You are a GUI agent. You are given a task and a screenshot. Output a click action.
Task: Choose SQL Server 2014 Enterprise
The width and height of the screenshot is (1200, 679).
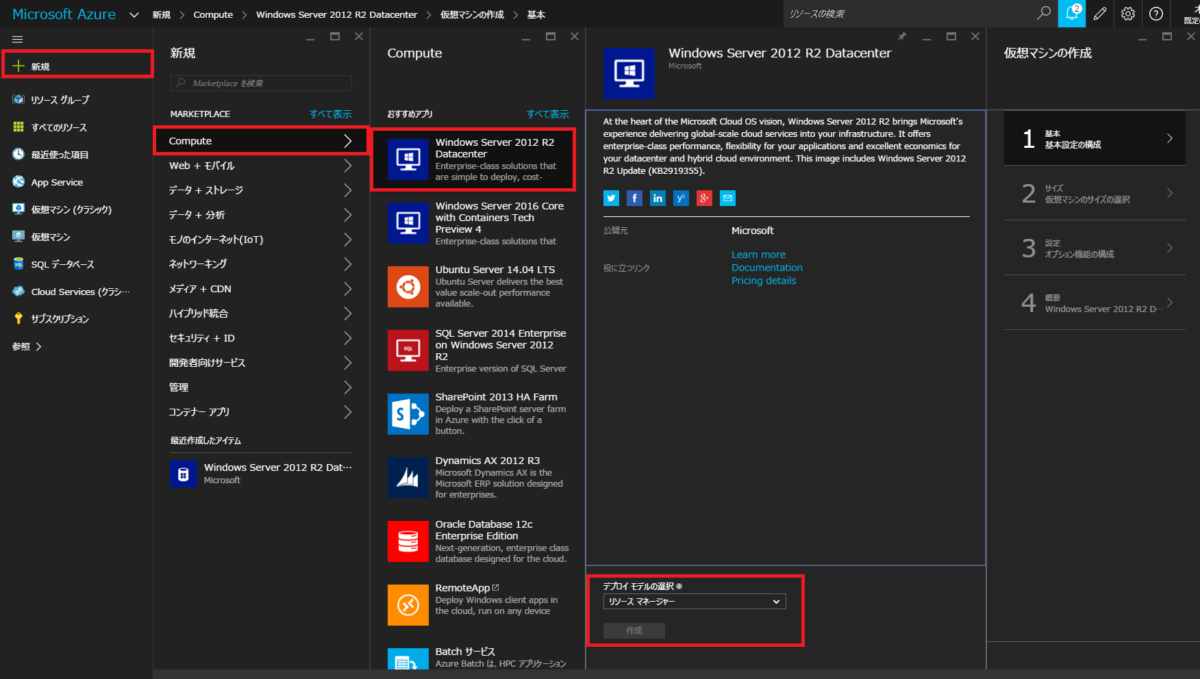[x=477, y=350]
